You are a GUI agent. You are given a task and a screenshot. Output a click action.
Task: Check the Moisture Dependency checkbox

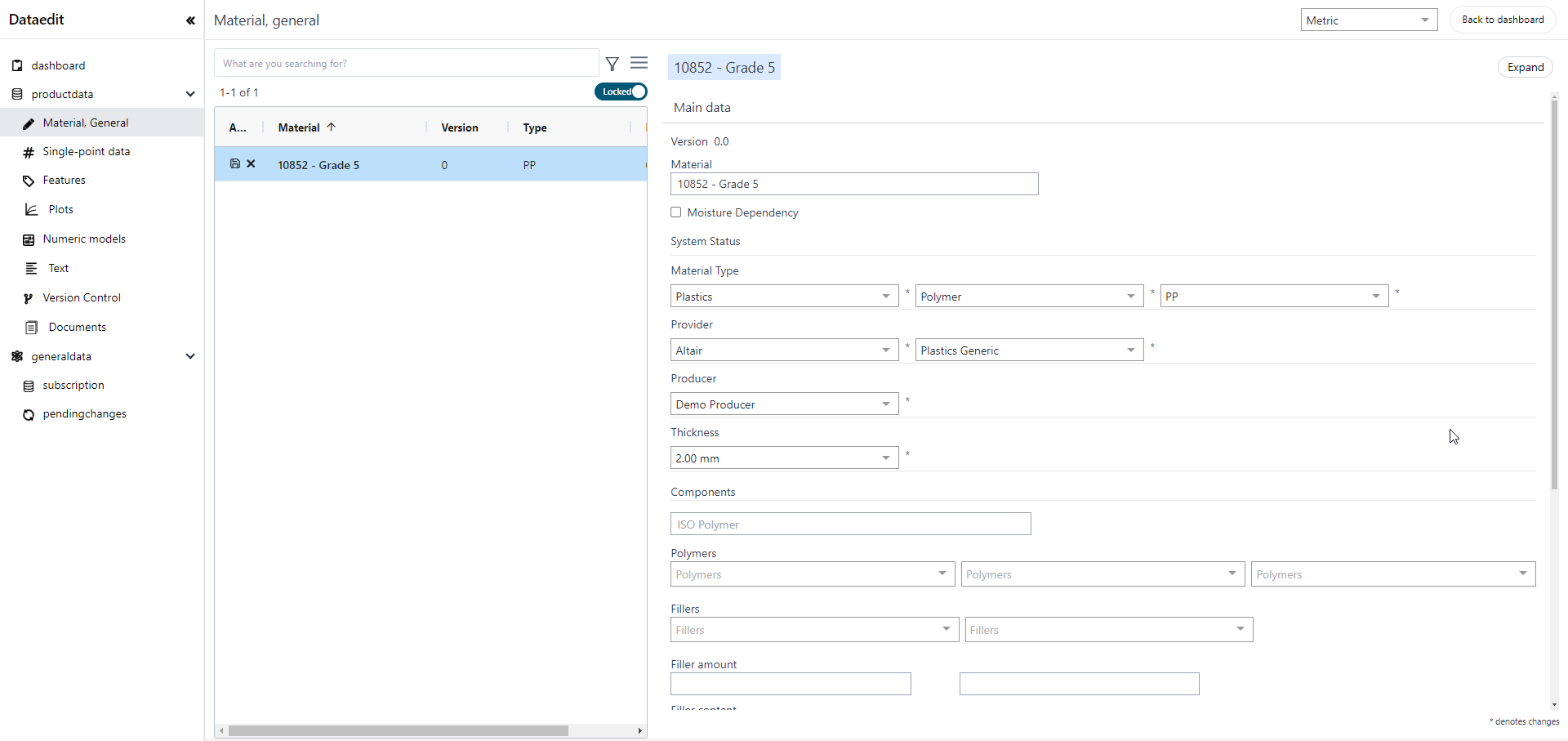(x=676, y=212)
